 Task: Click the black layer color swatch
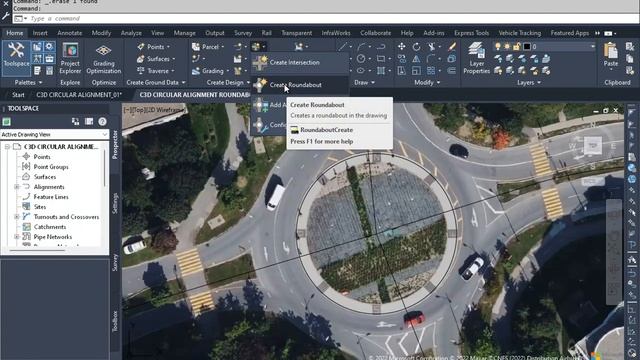[x=527, y=47]
